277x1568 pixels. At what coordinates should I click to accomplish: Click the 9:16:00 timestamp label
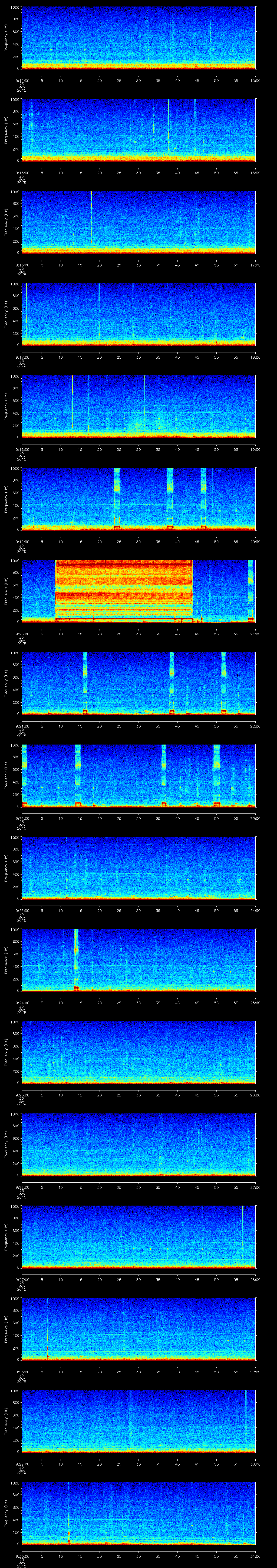click(x=22, y=265)
